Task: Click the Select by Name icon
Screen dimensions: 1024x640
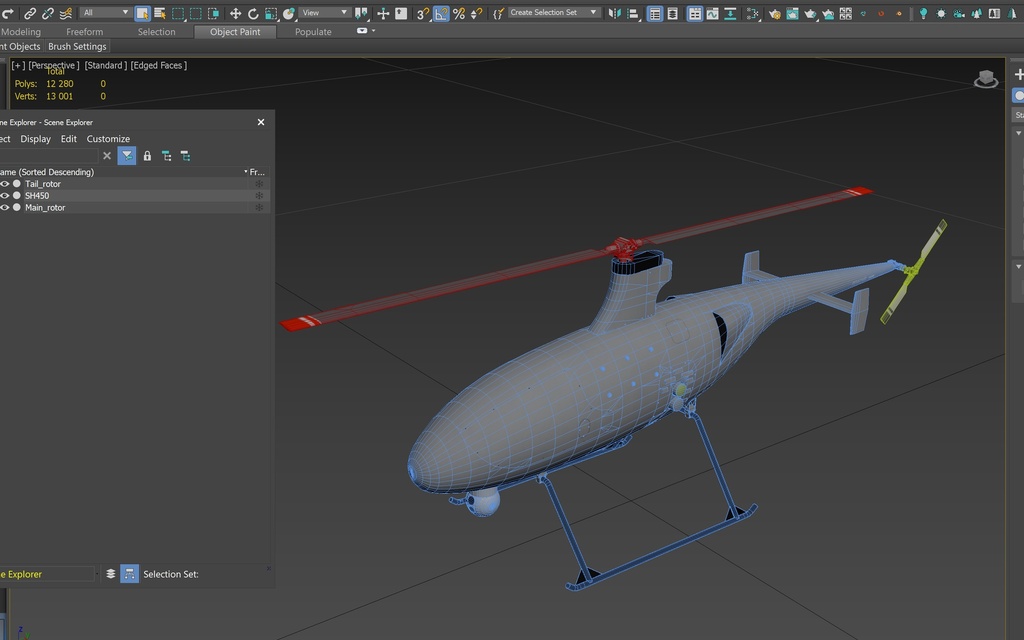Action: (159, 13)
